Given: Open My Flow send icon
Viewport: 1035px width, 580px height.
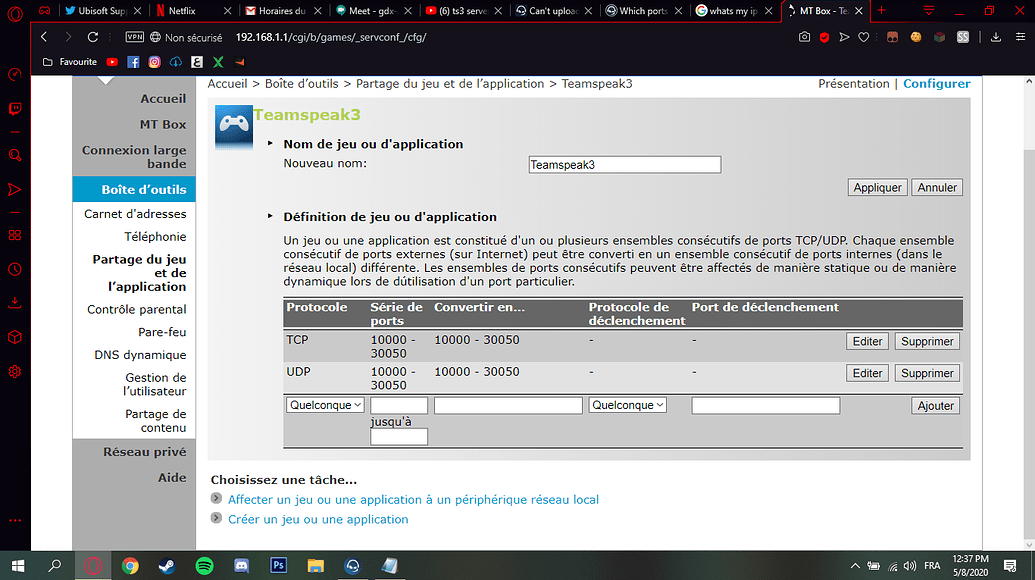Looking at the screenshot, I should [x=844, y=37].
